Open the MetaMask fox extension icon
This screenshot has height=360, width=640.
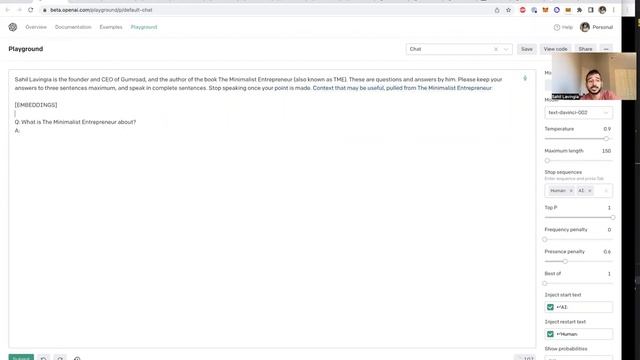tap(545, 10)
